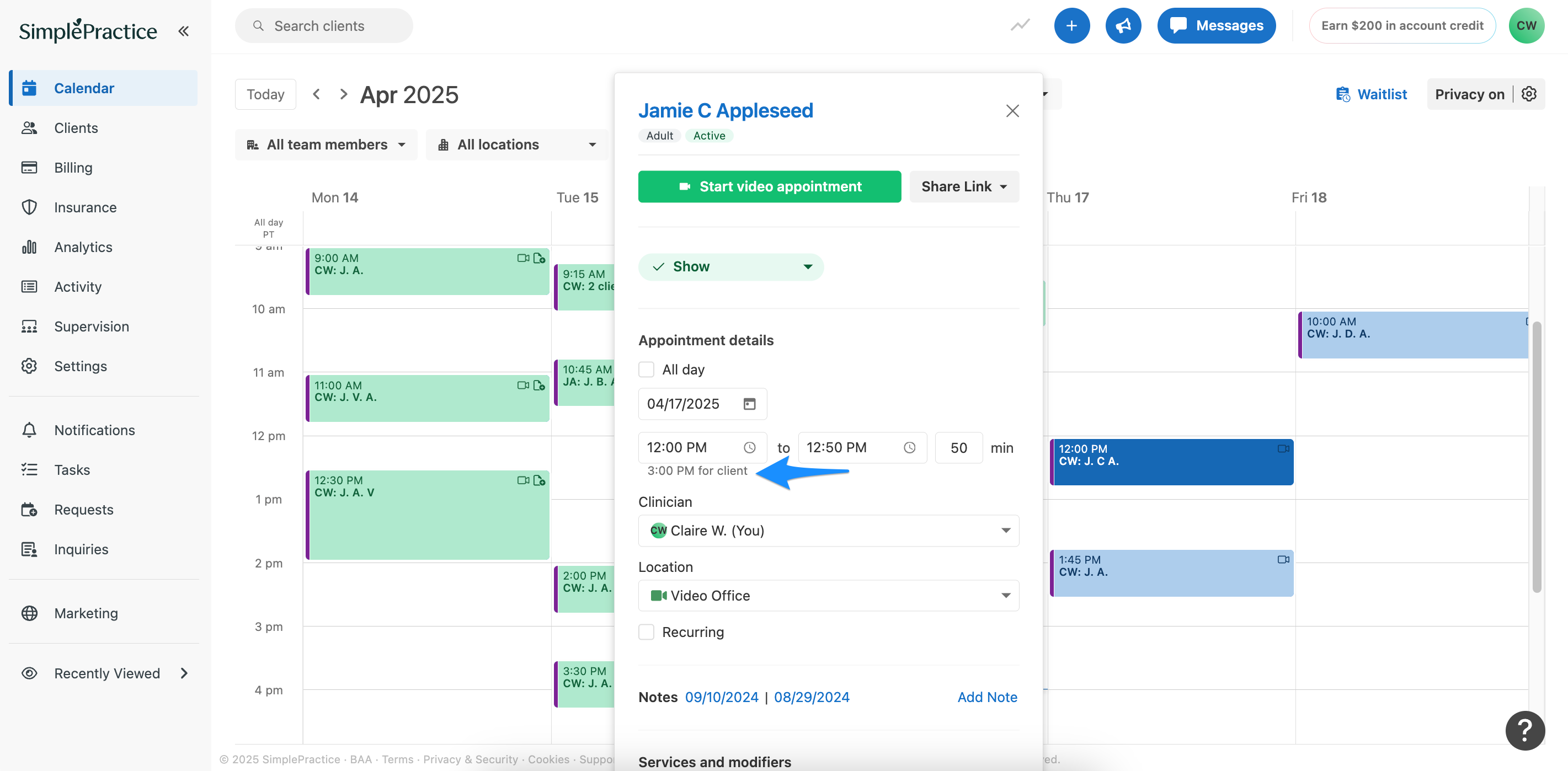Open Waitlist link
This screenshot has height=771, width=1568.
(x=1382, y=94)
